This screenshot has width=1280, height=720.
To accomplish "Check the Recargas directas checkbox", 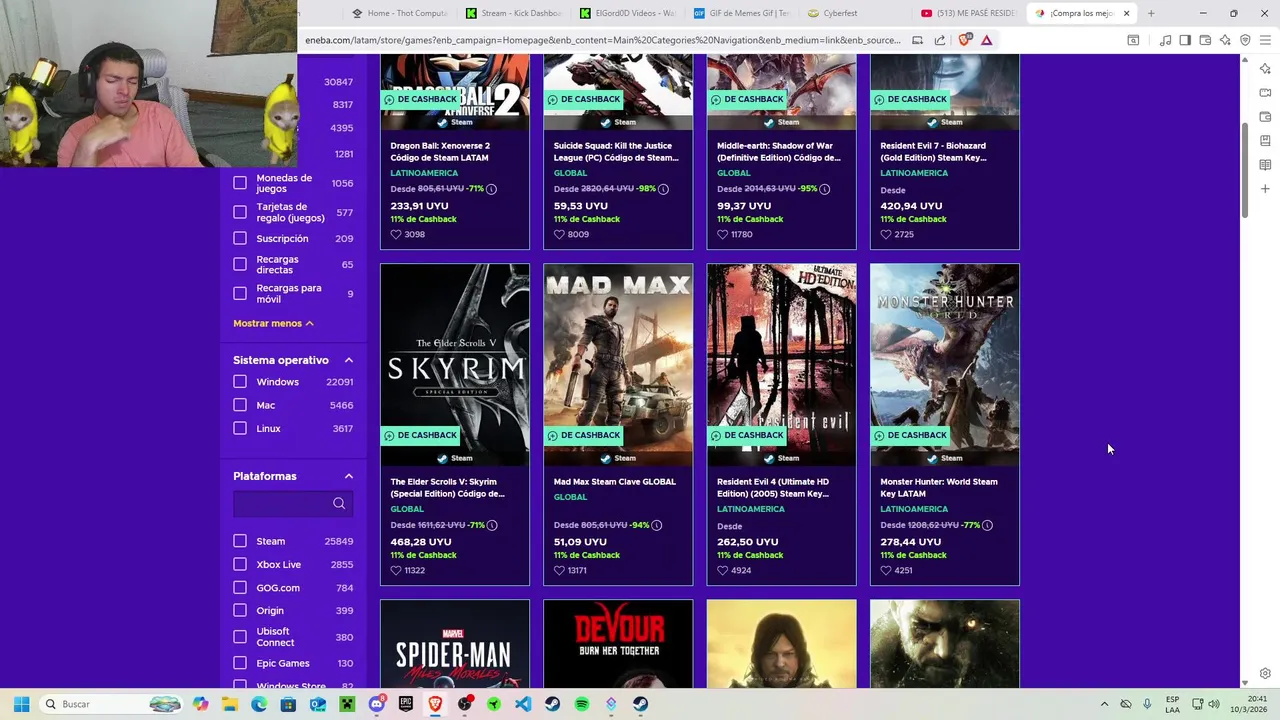I will tap(240, 264).
